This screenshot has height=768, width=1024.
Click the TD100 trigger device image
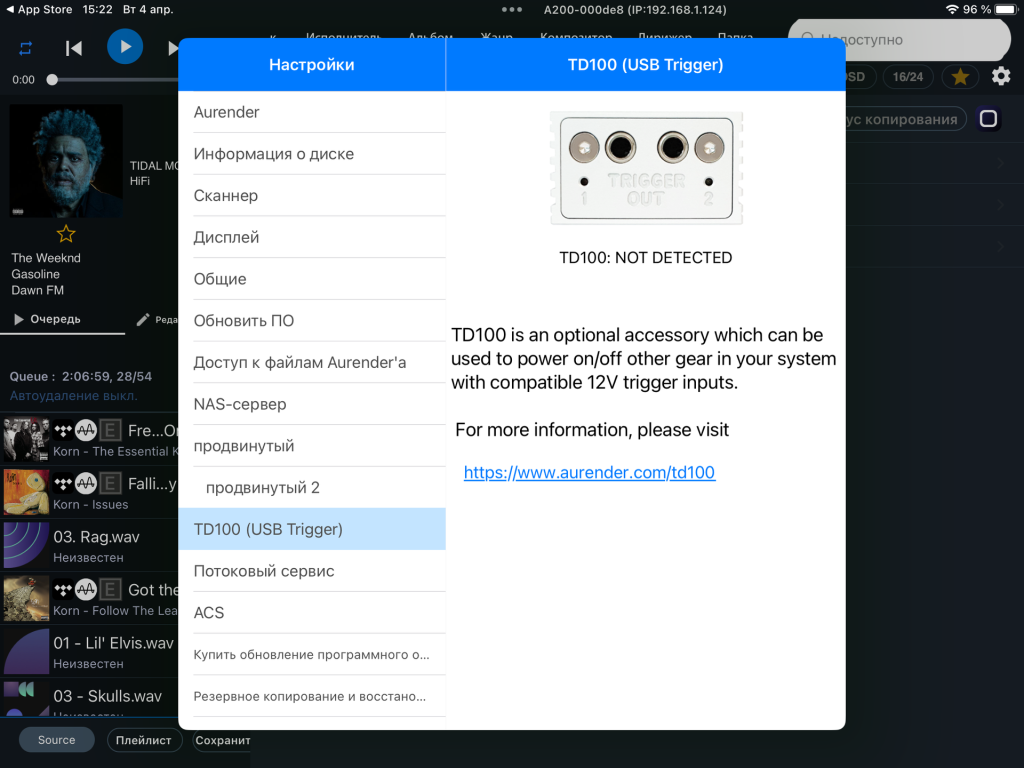(x=646, y=168)
